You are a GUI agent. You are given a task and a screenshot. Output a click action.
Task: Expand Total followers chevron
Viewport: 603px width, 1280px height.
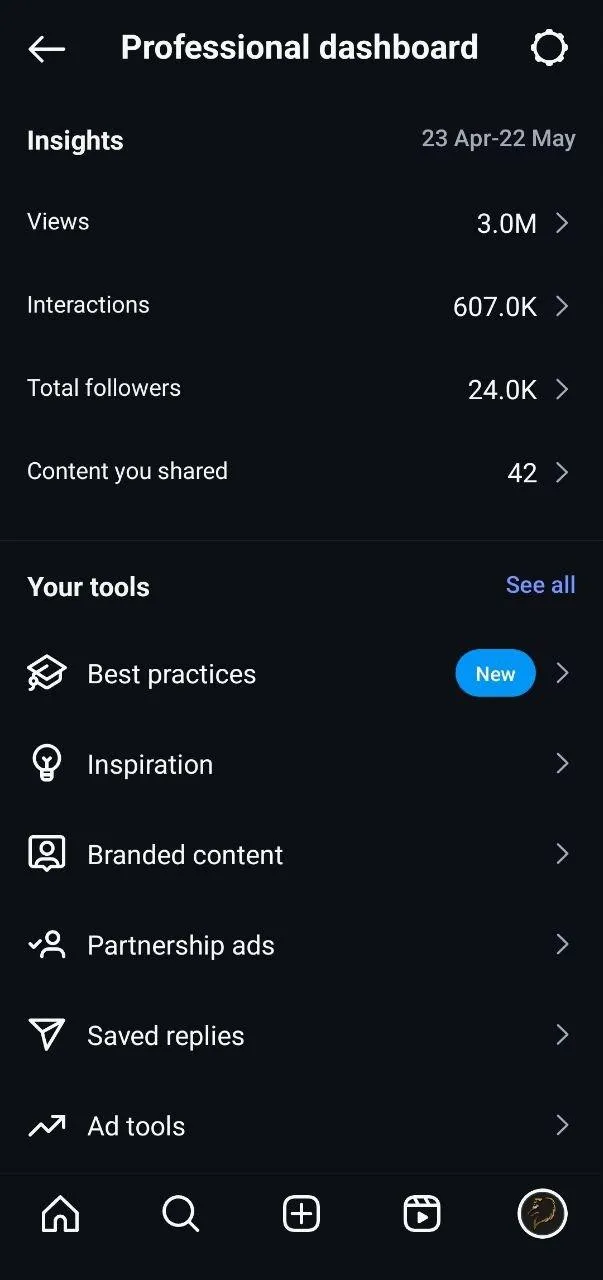(x=562, y=389)
